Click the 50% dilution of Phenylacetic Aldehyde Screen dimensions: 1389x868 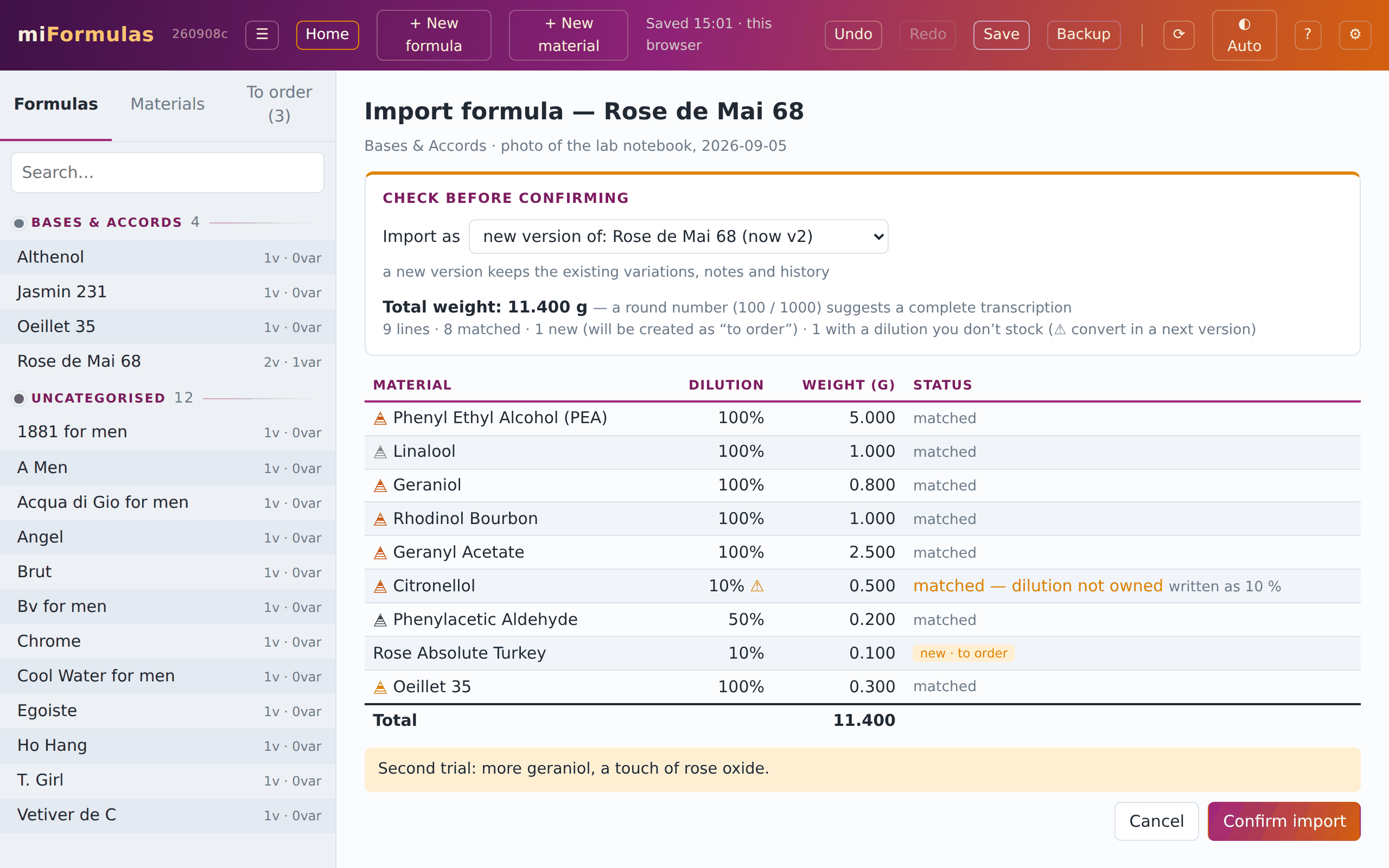coord(746,620)
